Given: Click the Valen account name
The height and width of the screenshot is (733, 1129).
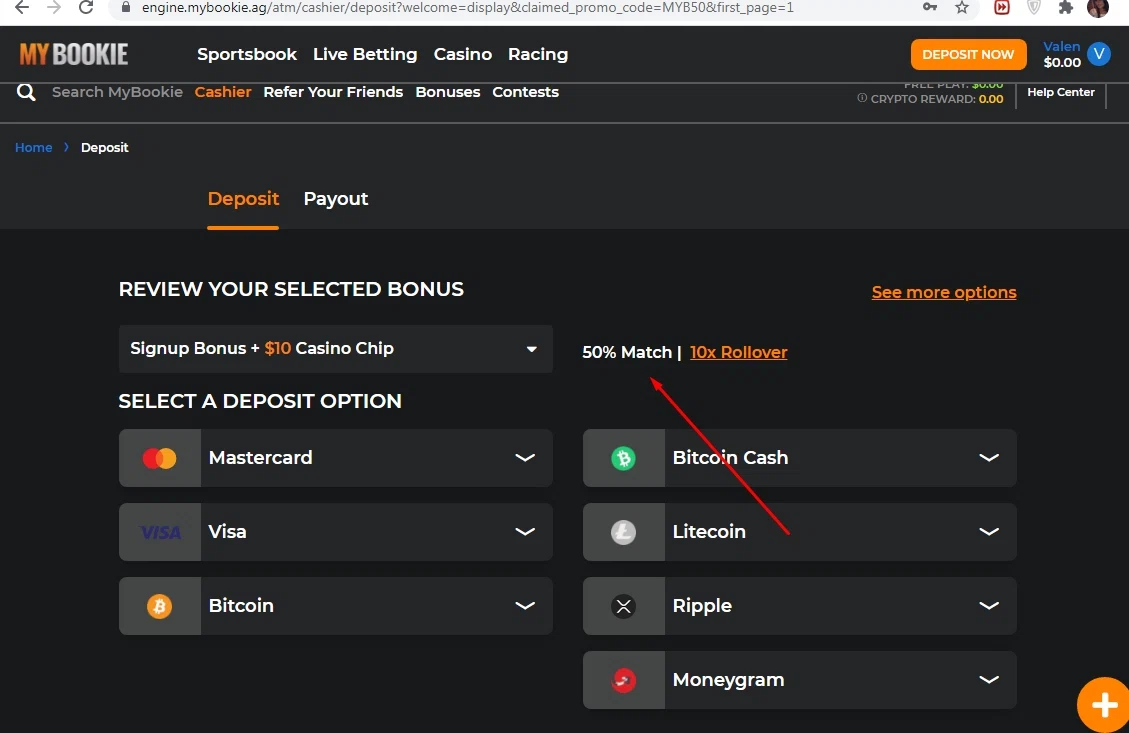Looking at the screenshot, I should click(x=1061, y=47).
